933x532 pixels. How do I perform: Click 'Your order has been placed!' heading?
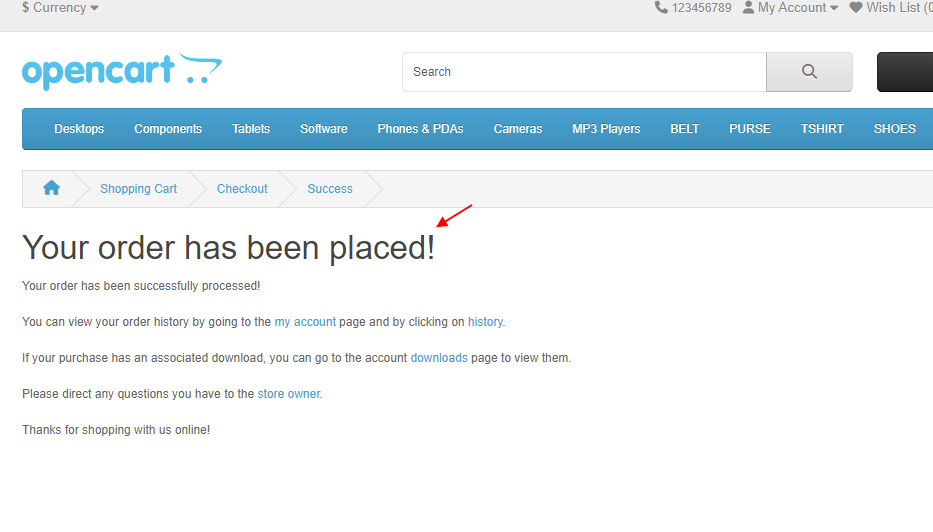click(228, 248)
